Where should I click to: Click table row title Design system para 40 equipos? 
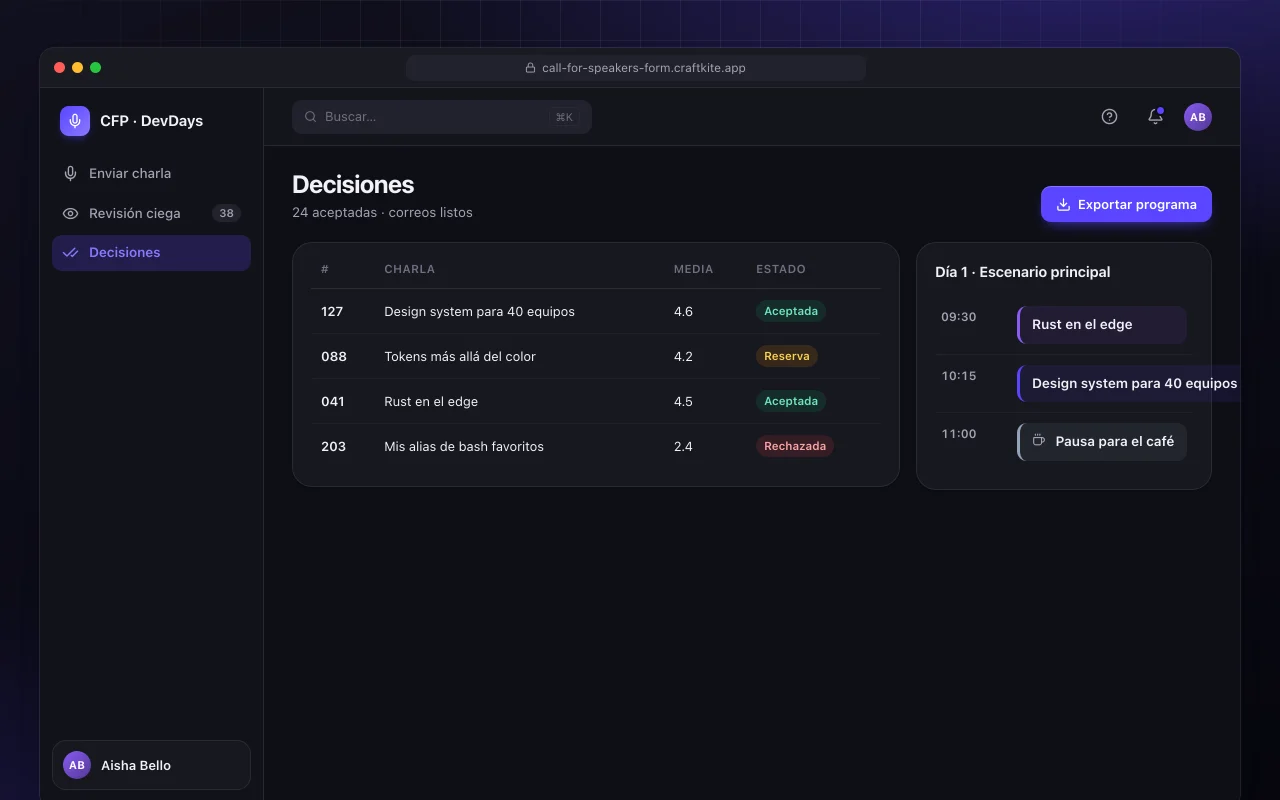point(479,311)
